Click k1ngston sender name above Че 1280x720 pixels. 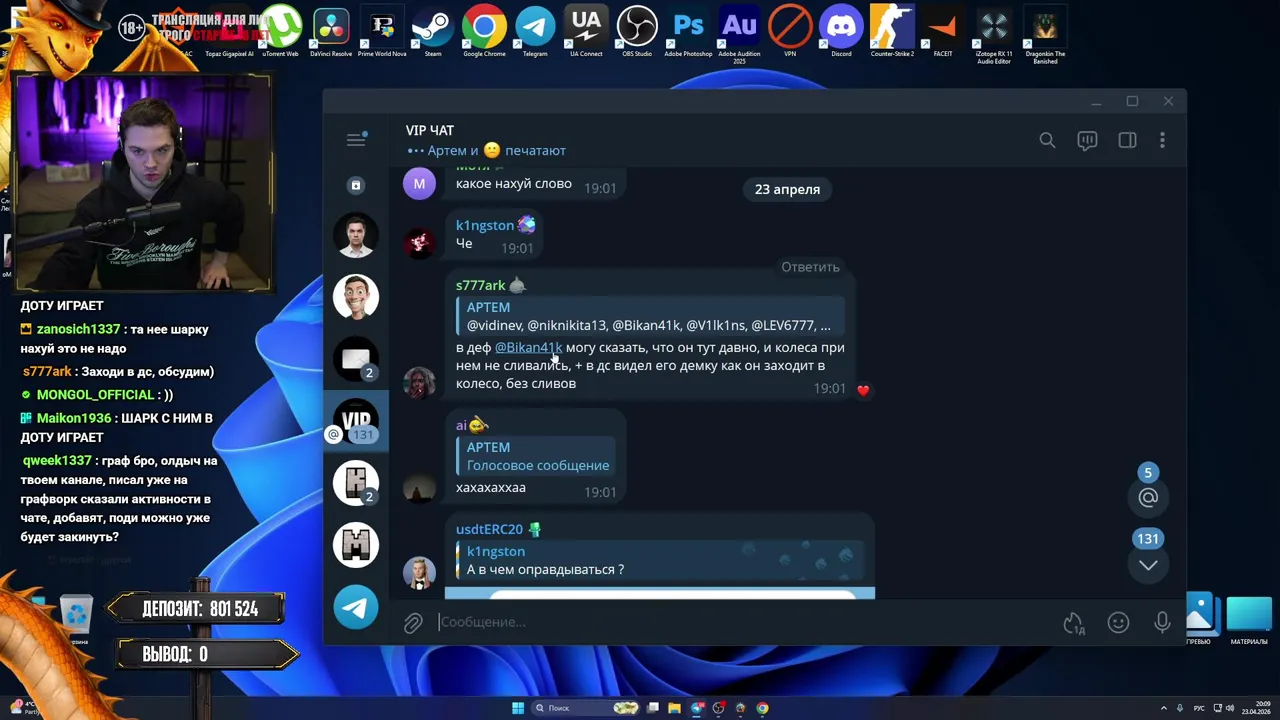(x=485, y=225)
